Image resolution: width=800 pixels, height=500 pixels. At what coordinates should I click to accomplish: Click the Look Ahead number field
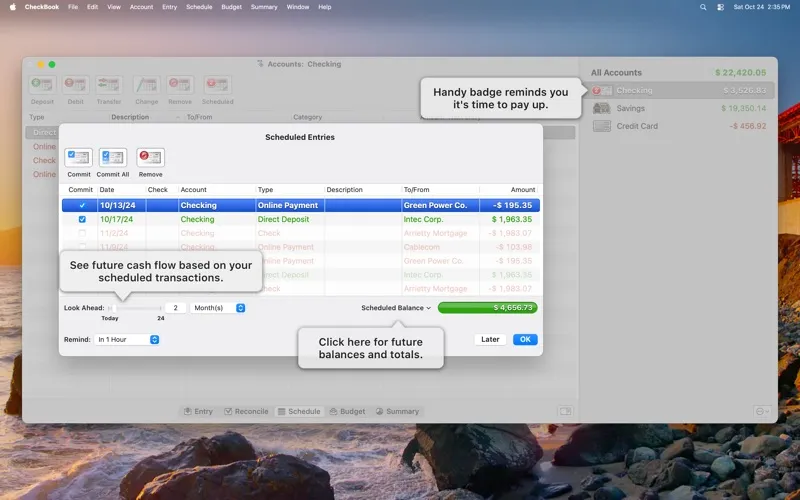coord(175,308)
